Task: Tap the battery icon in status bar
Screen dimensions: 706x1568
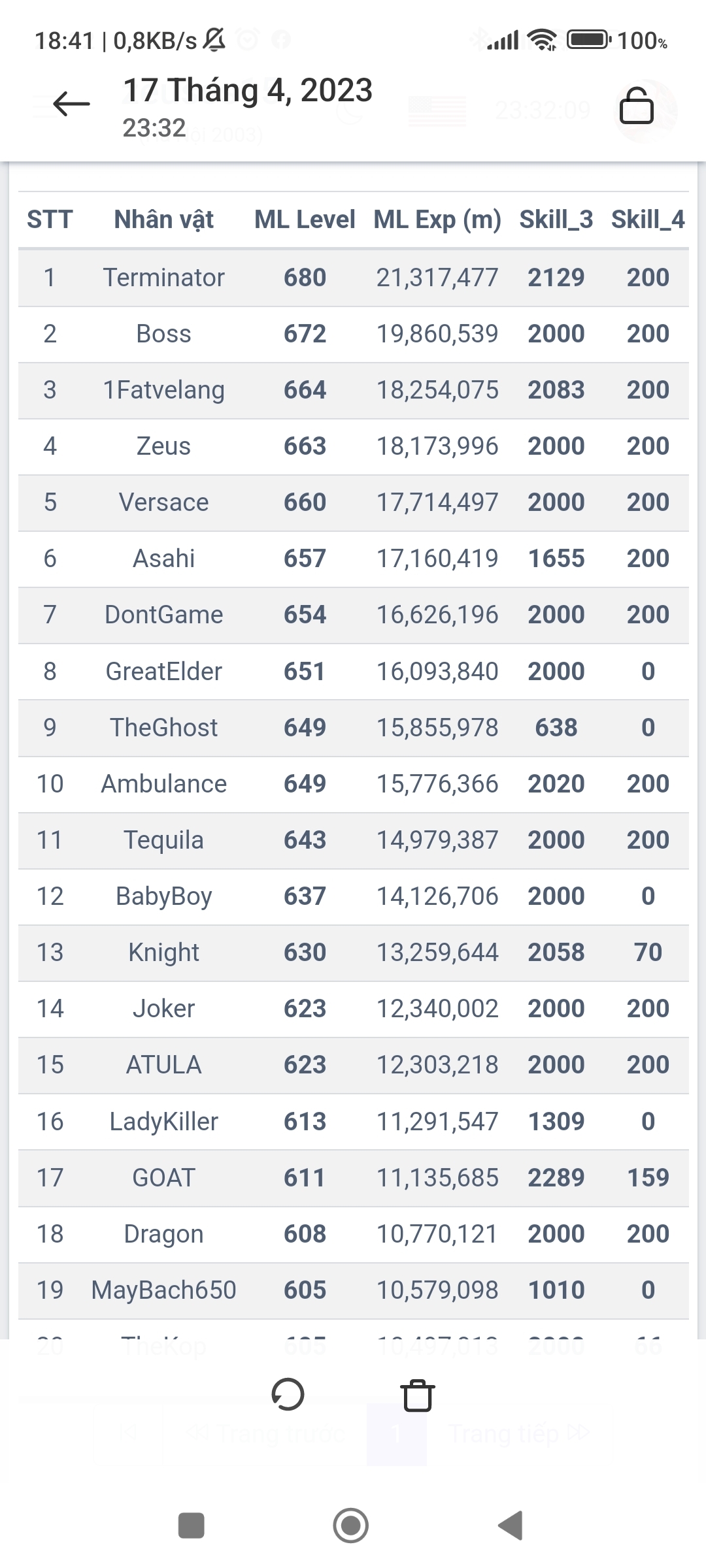Action: pyautogui.click(x=588, y=40)
